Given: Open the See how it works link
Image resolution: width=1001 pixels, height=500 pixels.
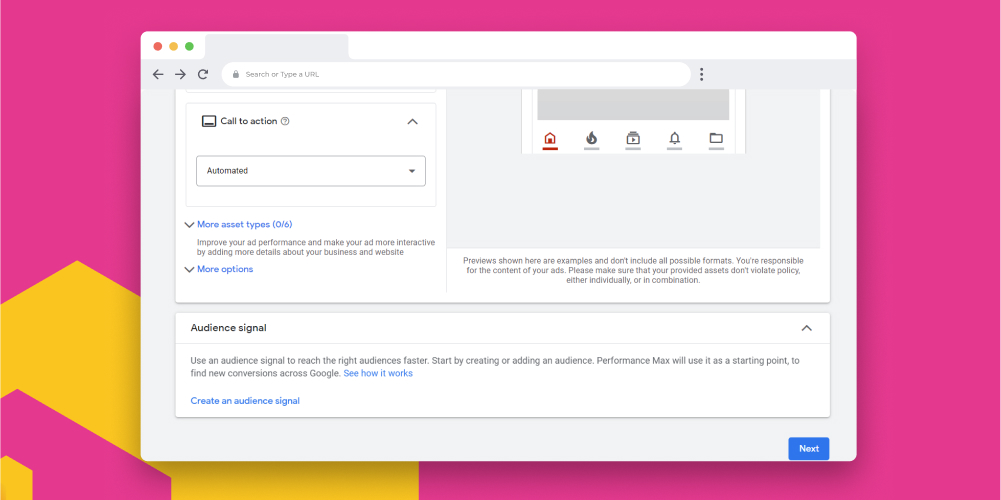Looking at the screenshot, I should click(378, 373).
